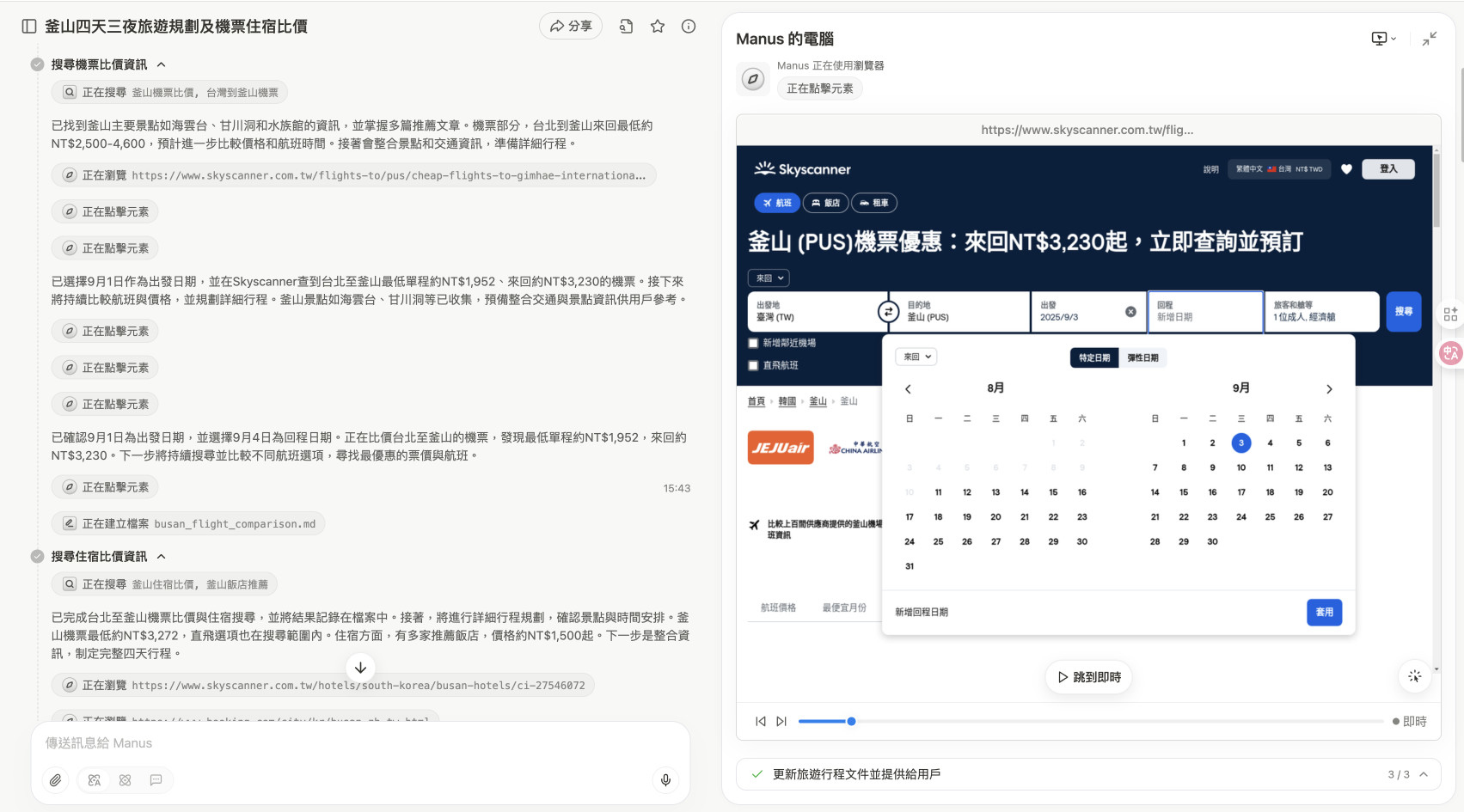Click the 首頁 breadcrumb link
1464x812 pixels.
click(x=757, y=401)
